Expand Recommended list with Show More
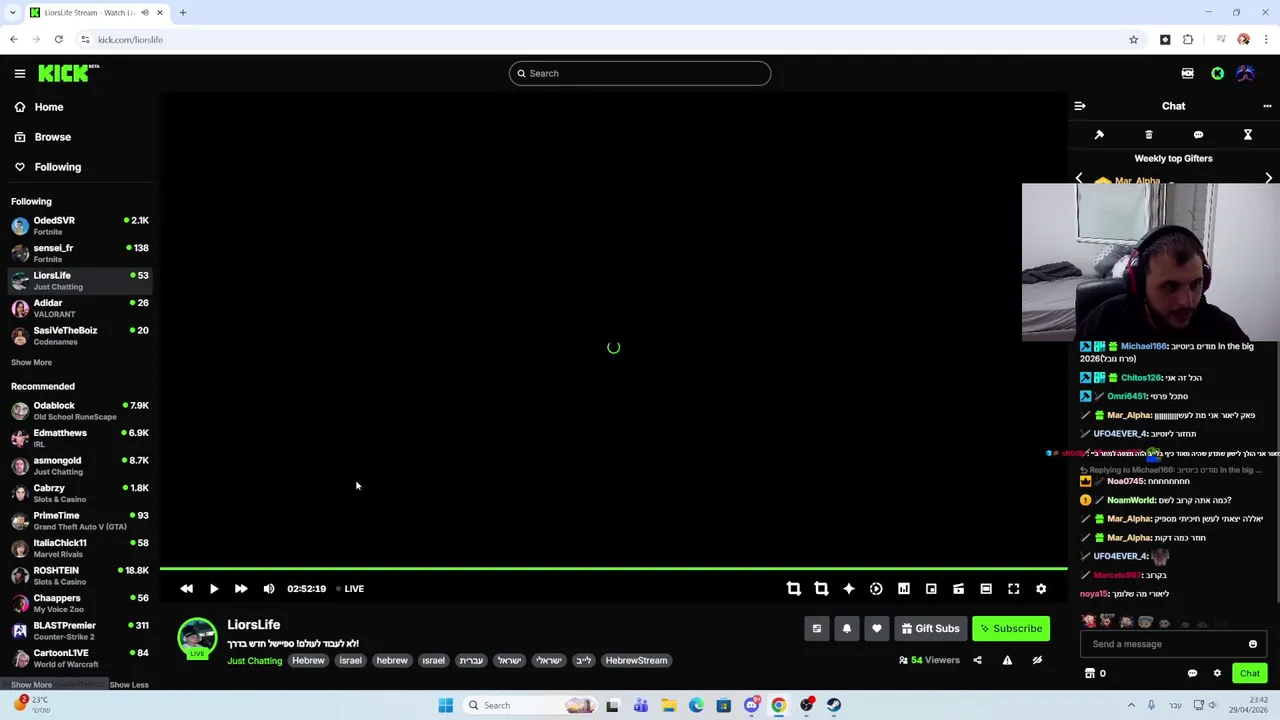 [31, 685]
